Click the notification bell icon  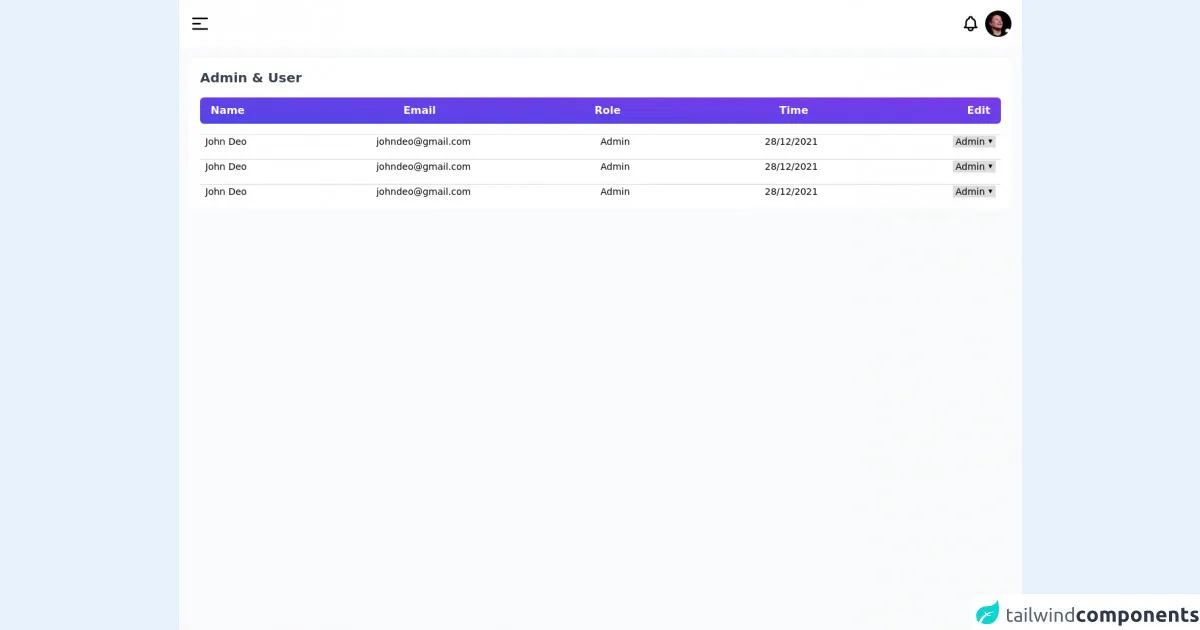click(x=970, y=24)
